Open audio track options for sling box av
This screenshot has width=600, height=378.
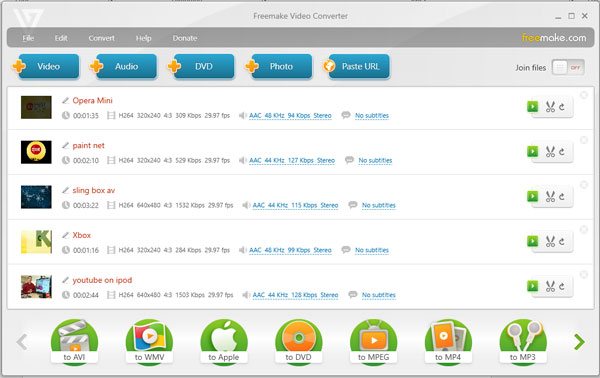pyautogui.click(x=295, y=205)
